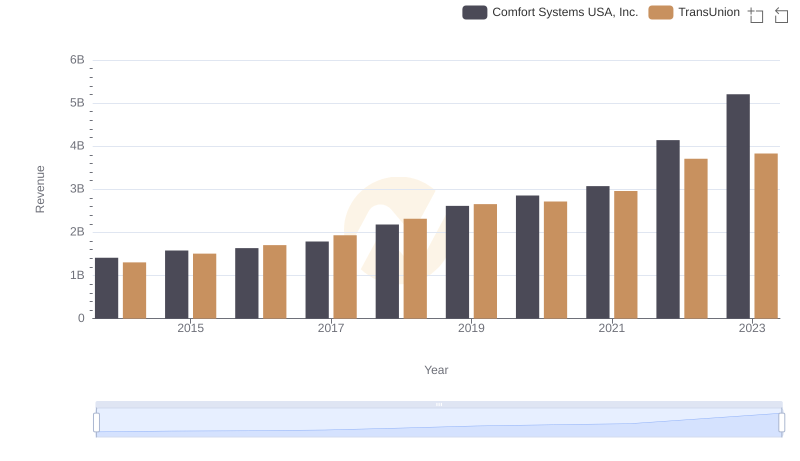This screenshot has height=461, width=800.
Task: Select the 2015 Comfort Systems bar
Action: click(177, 285)
